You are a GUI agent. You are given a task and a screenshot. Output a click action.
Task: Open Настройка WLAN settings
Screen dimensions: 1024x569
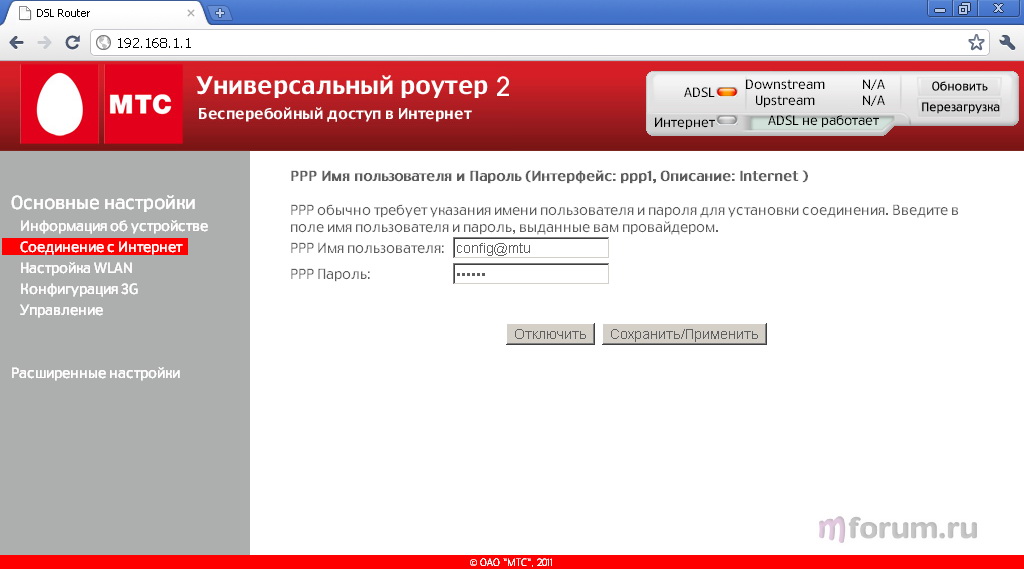coord(76,268)
